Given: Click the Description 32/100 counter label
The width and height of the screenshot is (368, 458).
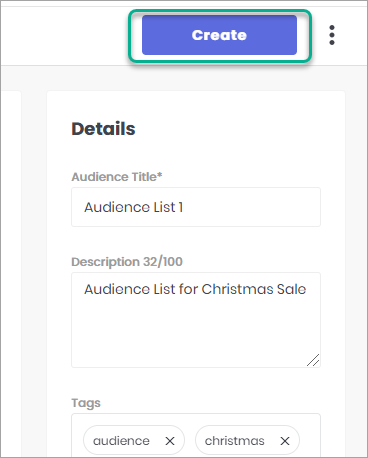Looking at the screenshot, I should (127, 262).
